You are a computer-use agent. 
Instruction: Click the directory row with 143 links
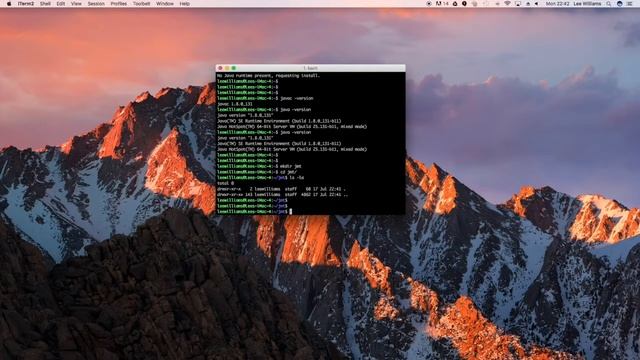pyautogui.click(x=282, y=195)
